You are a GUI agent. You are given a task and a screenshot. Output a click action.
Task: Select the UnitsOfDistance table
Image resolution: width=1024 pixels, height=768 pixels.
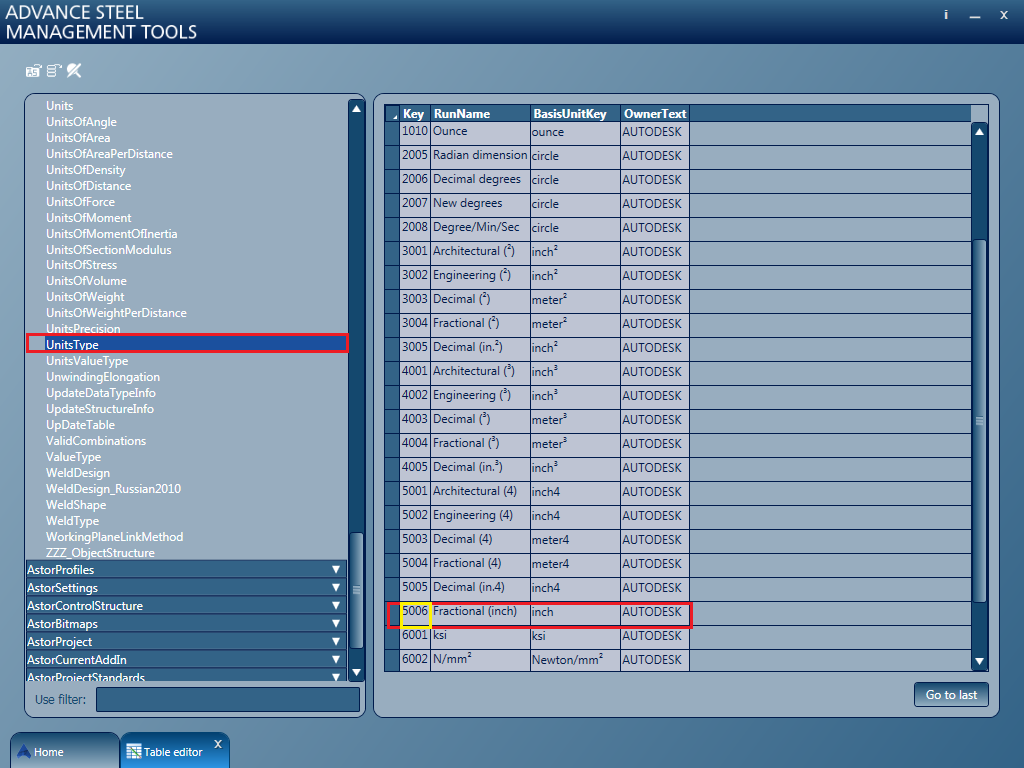coord(88,185)
